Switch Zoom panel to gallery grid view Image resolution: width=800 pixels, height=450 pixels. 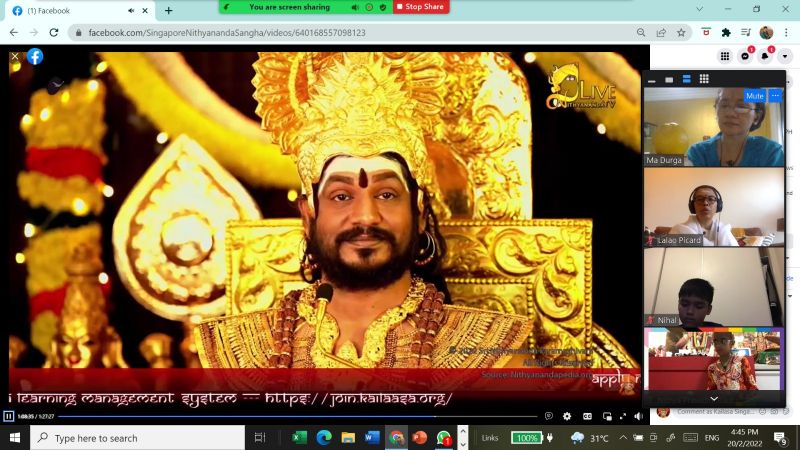[704, 78]
